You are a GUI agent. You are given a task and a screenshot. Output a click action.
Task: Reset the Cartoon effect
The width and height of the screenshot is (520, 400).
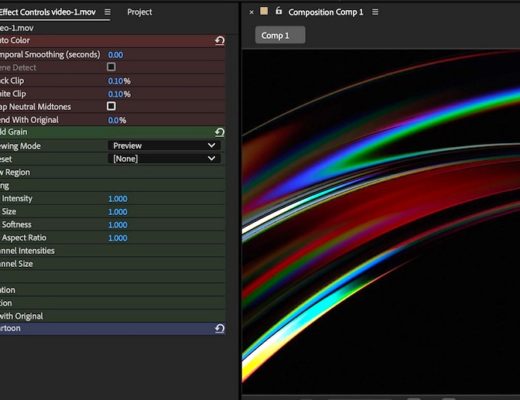[220, 329]
